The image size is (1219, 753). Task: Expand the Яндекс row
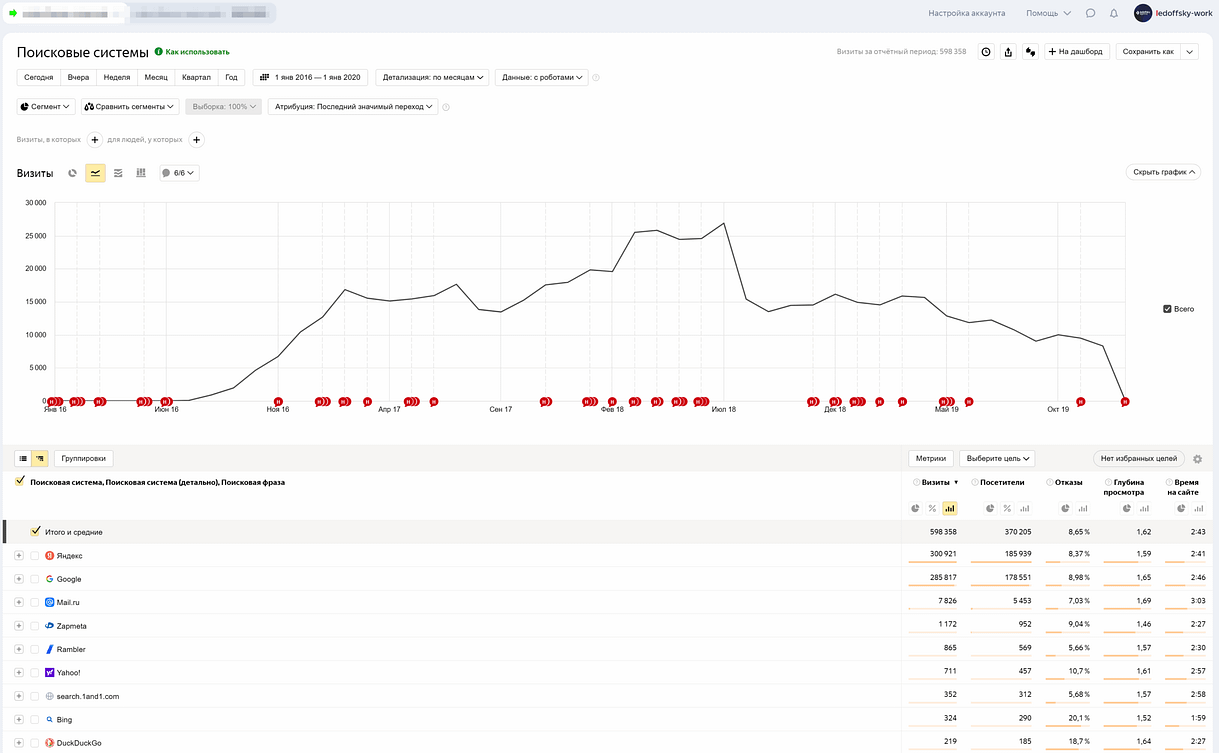click(x=19, y=556)
